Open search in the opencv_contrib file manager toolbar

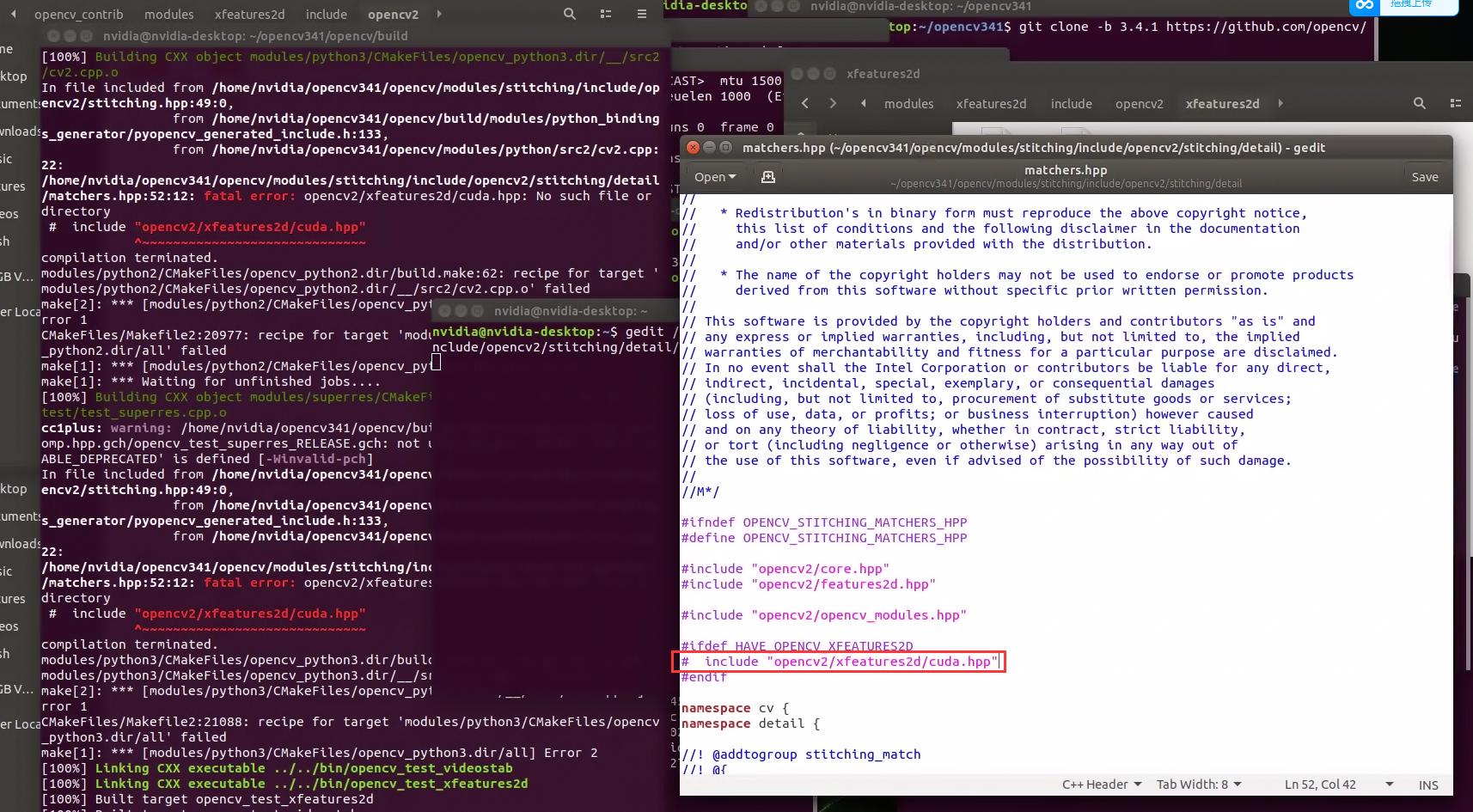[569, 14]
